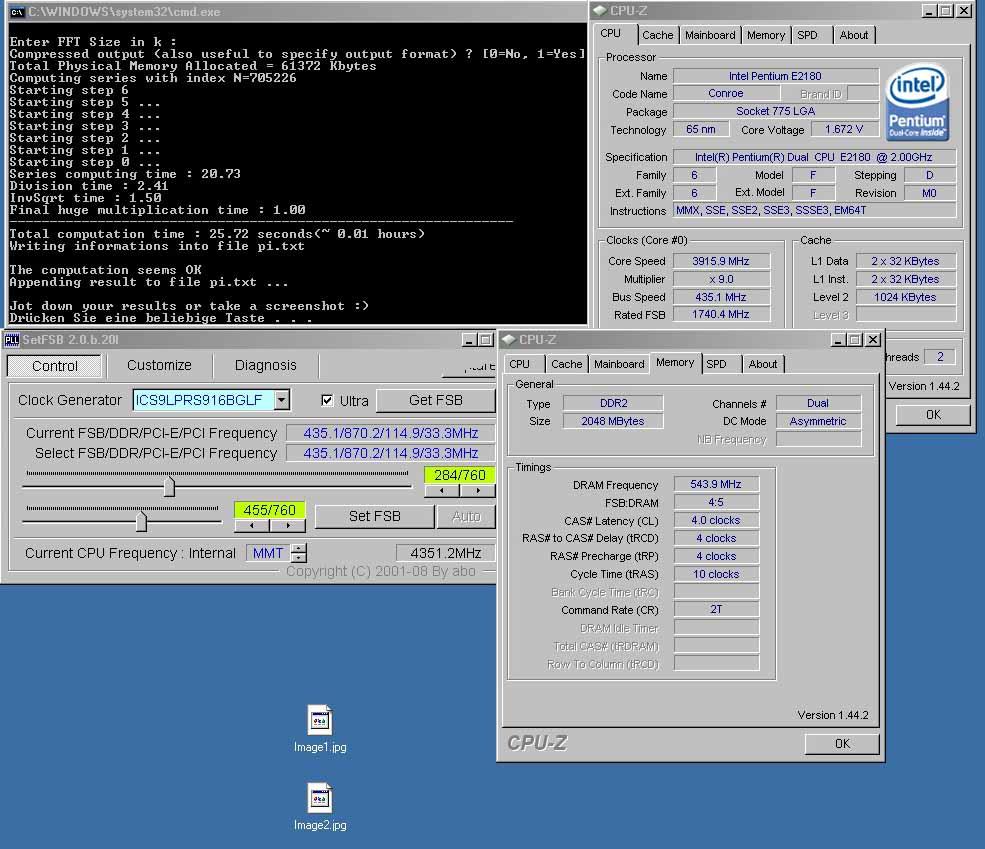Click OK in the CPU-Z memory window
Image resolution: width=985 pixels, height=849 pixels.
(842, 744)
